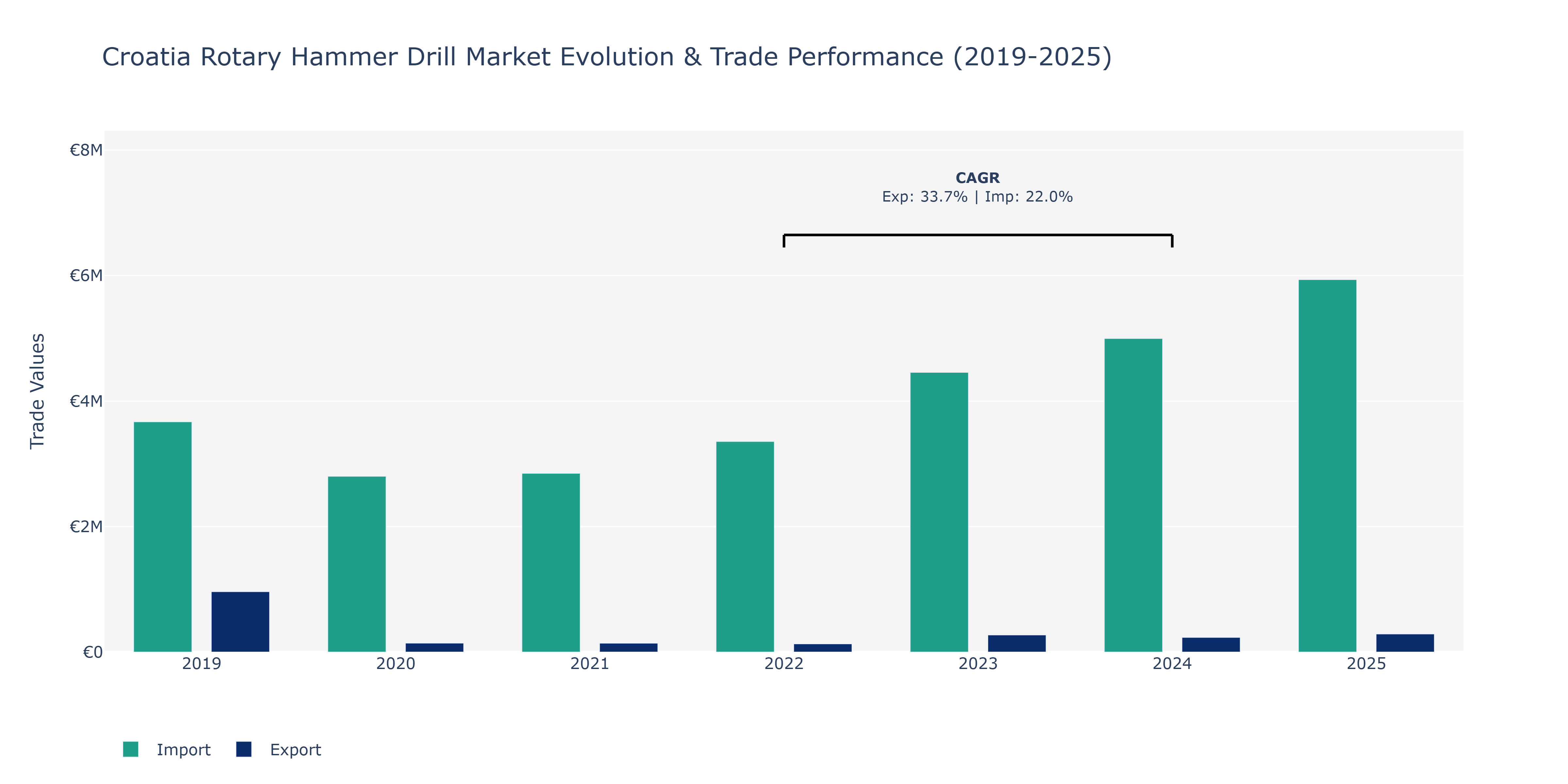Image resolution: width=1568 pixels, height=784 pixels.
Task: Select the 2025 Export bar
Action: coord(1405,643)
